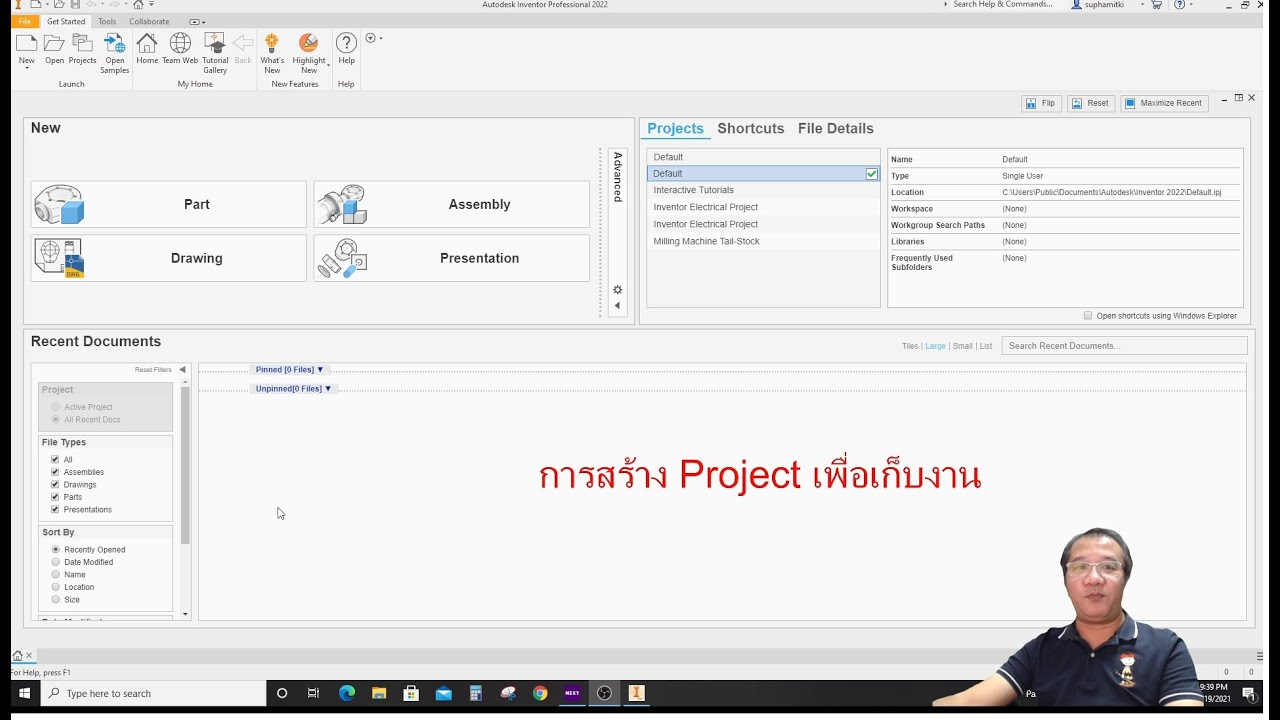Select Recently Opened sort option
The height and width of the screenshot is (720, 1280).
coord(56,550)
